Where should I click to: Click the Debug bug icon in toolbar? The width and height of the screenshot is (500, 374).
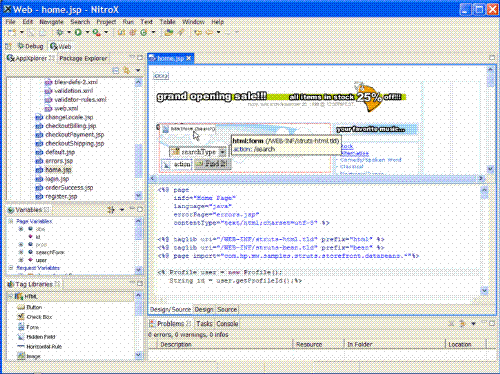click(60, 32)
